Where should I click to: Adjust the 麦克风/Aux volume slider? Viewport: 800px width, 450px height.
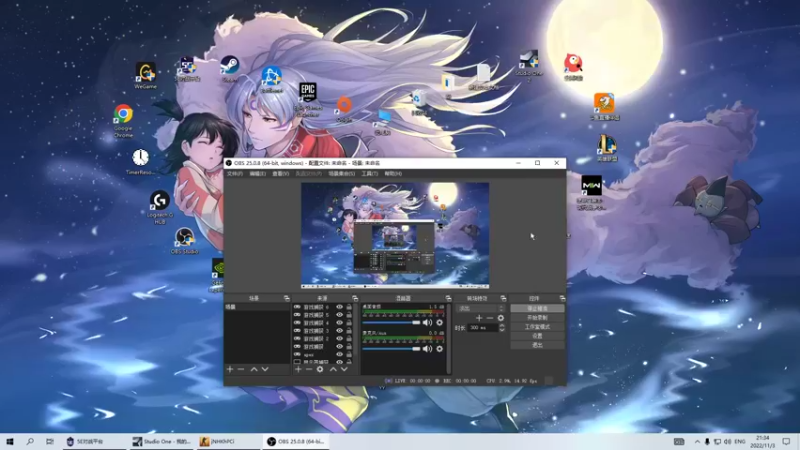[x=391, y=349]
